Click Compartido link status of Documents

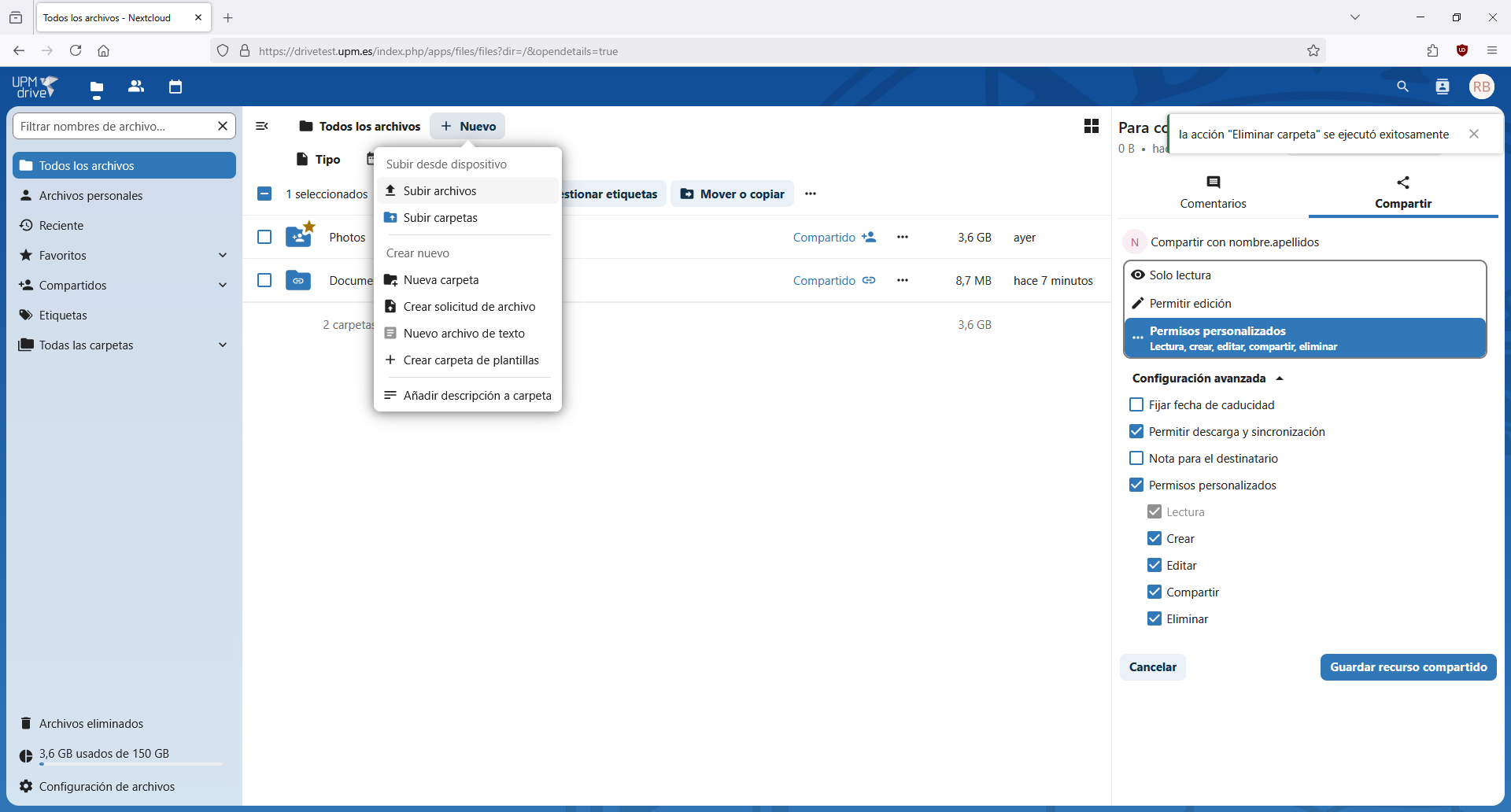pyautogui.click(x=834, y=280)
